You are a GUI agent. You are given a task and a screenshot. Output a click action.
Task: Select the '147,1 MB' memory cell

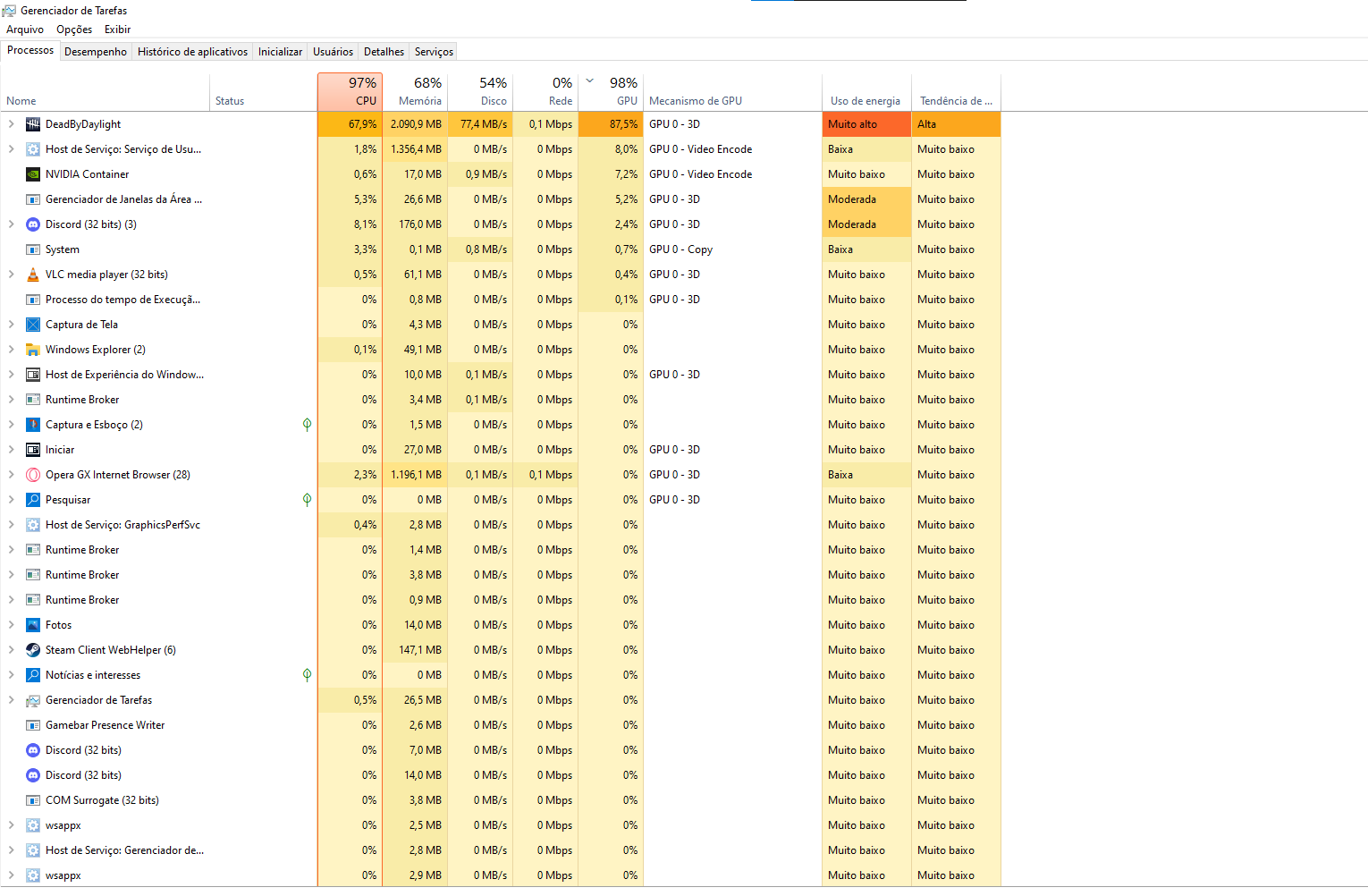click(x=415, y=650)
